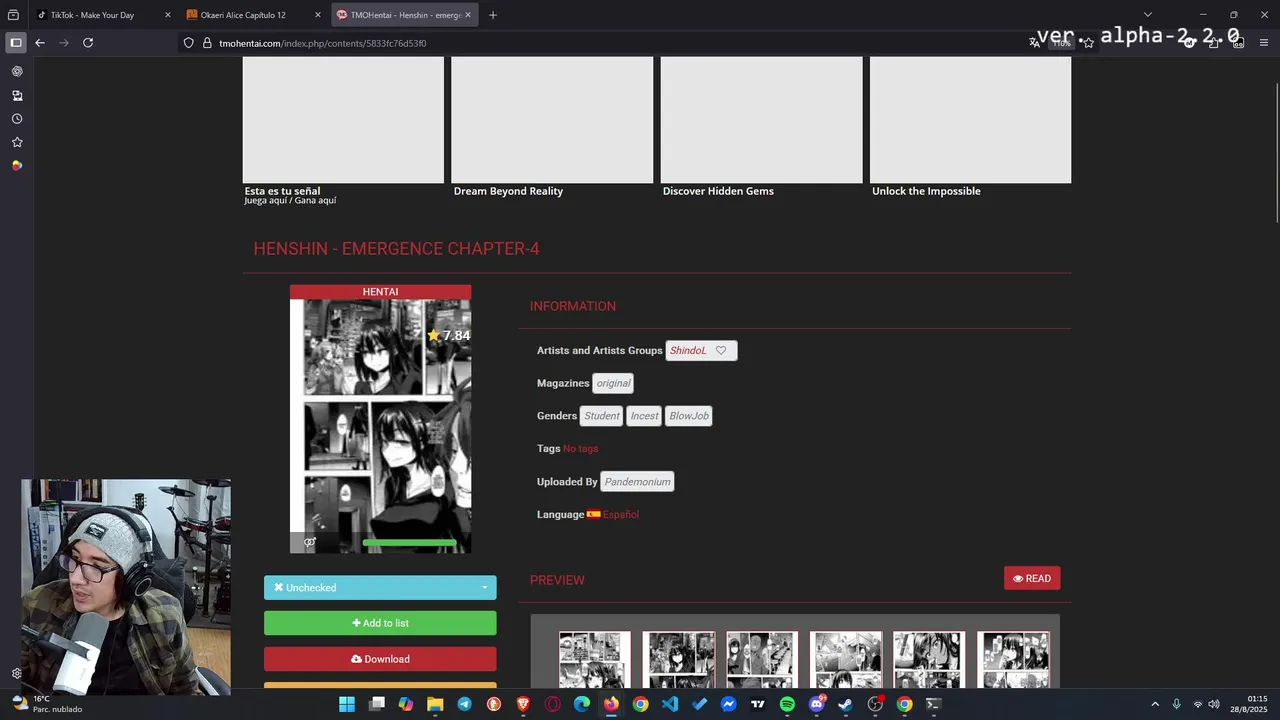Bookmark this page with the star icon
Screen dimensions: 1280x720
click(1088, 43)
